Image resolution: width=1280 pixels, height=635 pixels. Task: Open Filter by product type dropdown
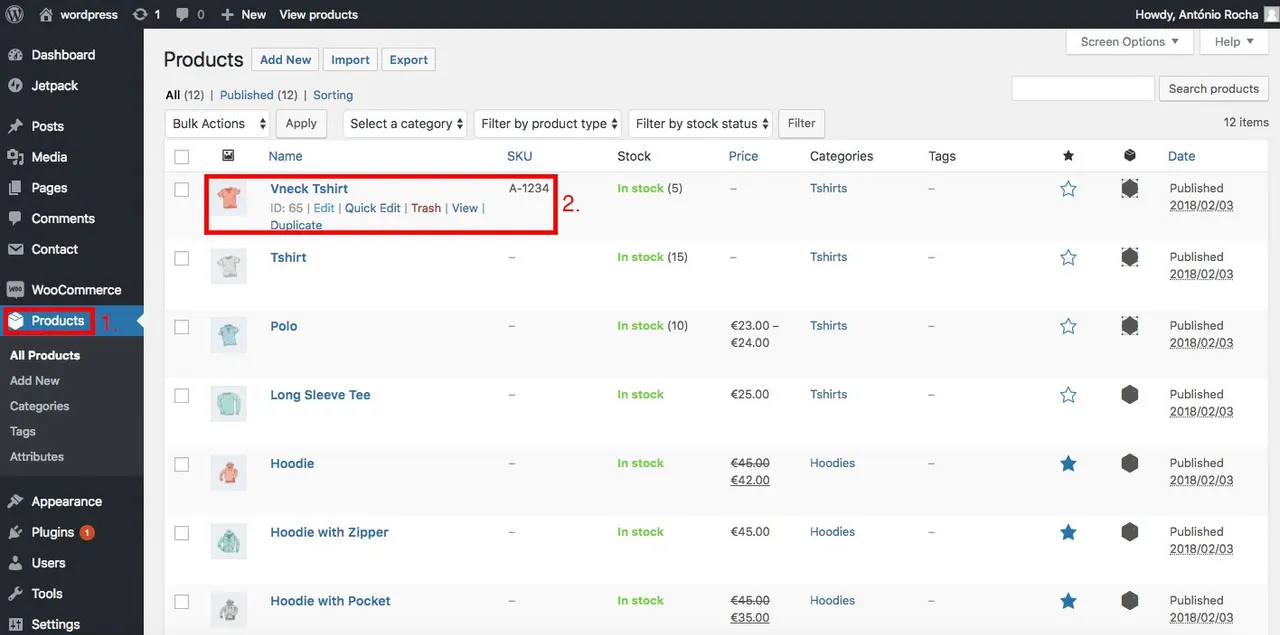click(548, 124)
